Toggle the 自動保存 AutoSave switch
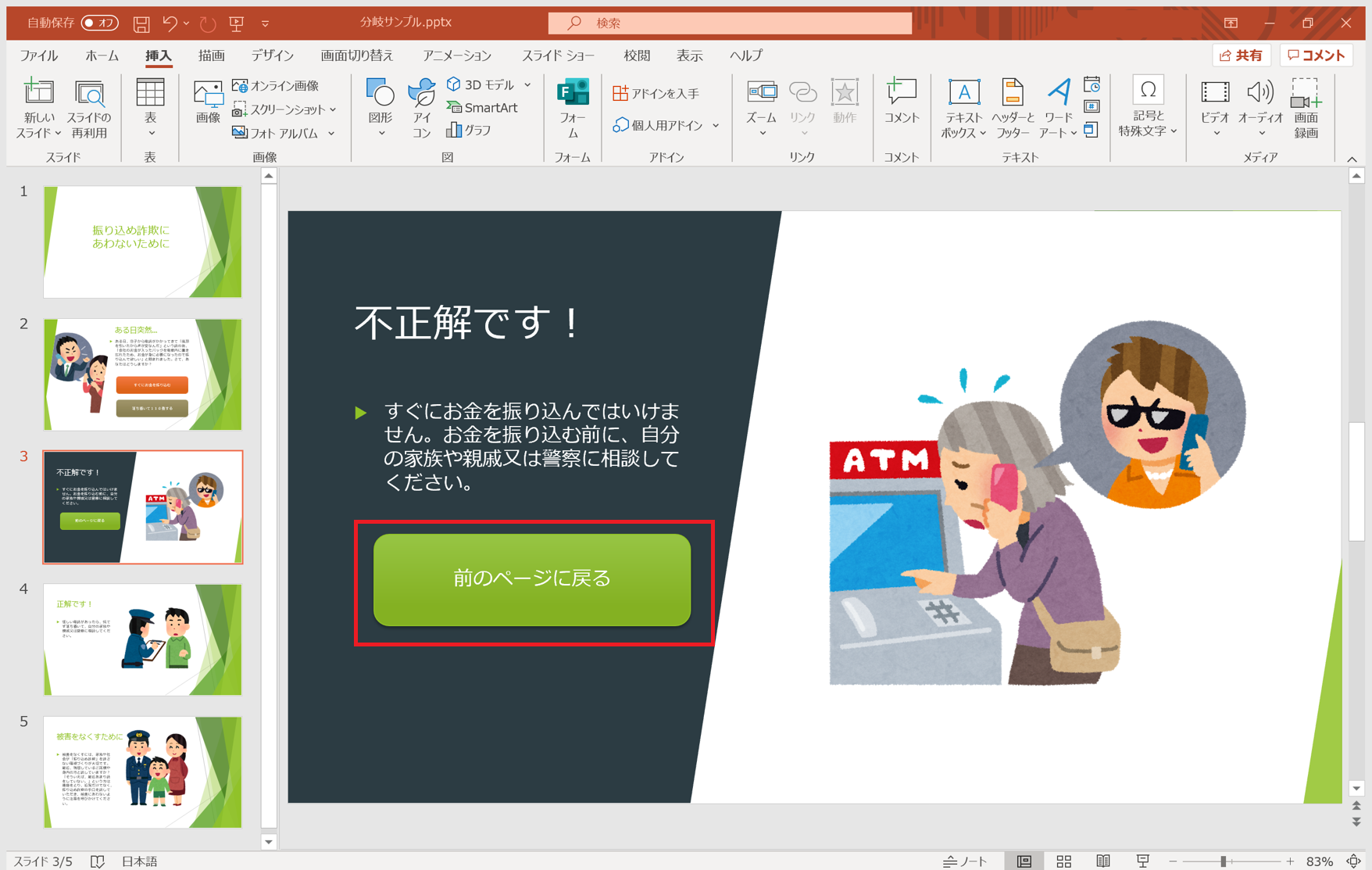Viewport: 1372px width, 870px height. coord(99,23)
